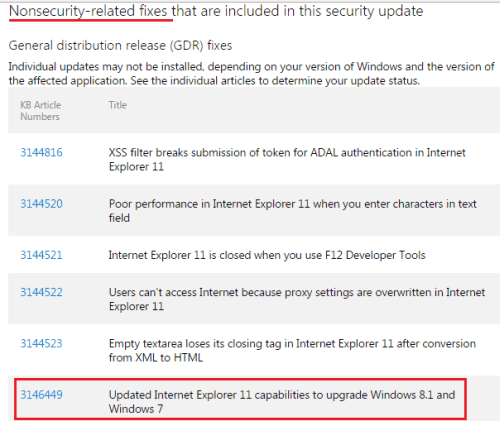The height and width of the screenshot is (421, 500).
Task: Click the General distribution release (GDR) fixes subheading
Action: tap(120, 45)
